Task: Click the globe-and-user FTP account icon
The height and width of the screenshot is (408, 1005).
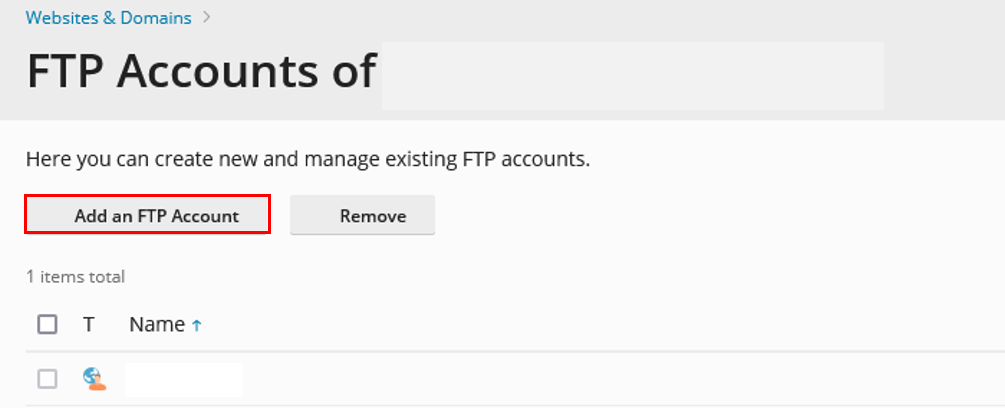Action: (94, 379)
